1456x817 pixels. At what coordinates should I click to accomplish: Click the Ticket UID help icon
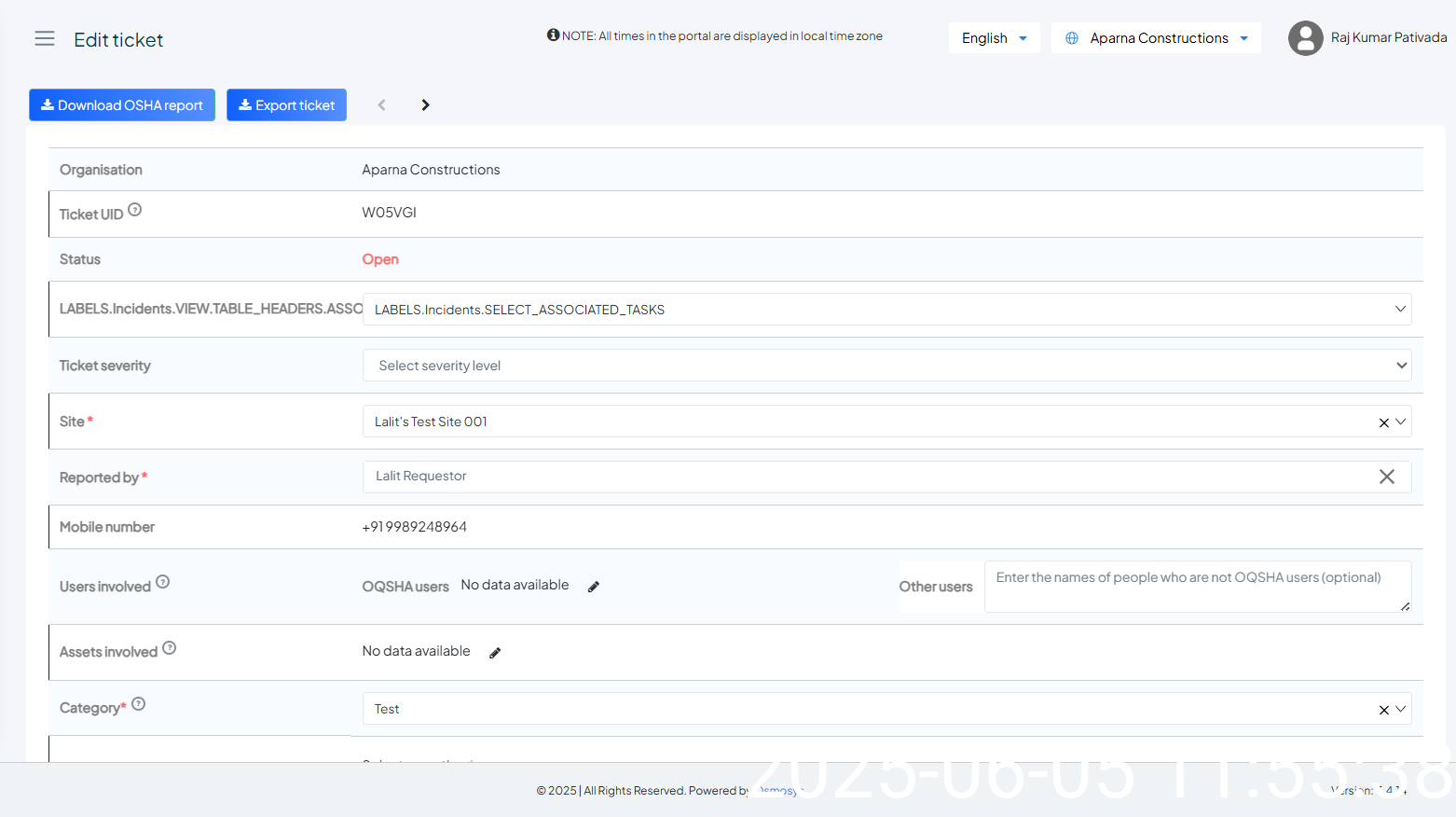(135, 210)
